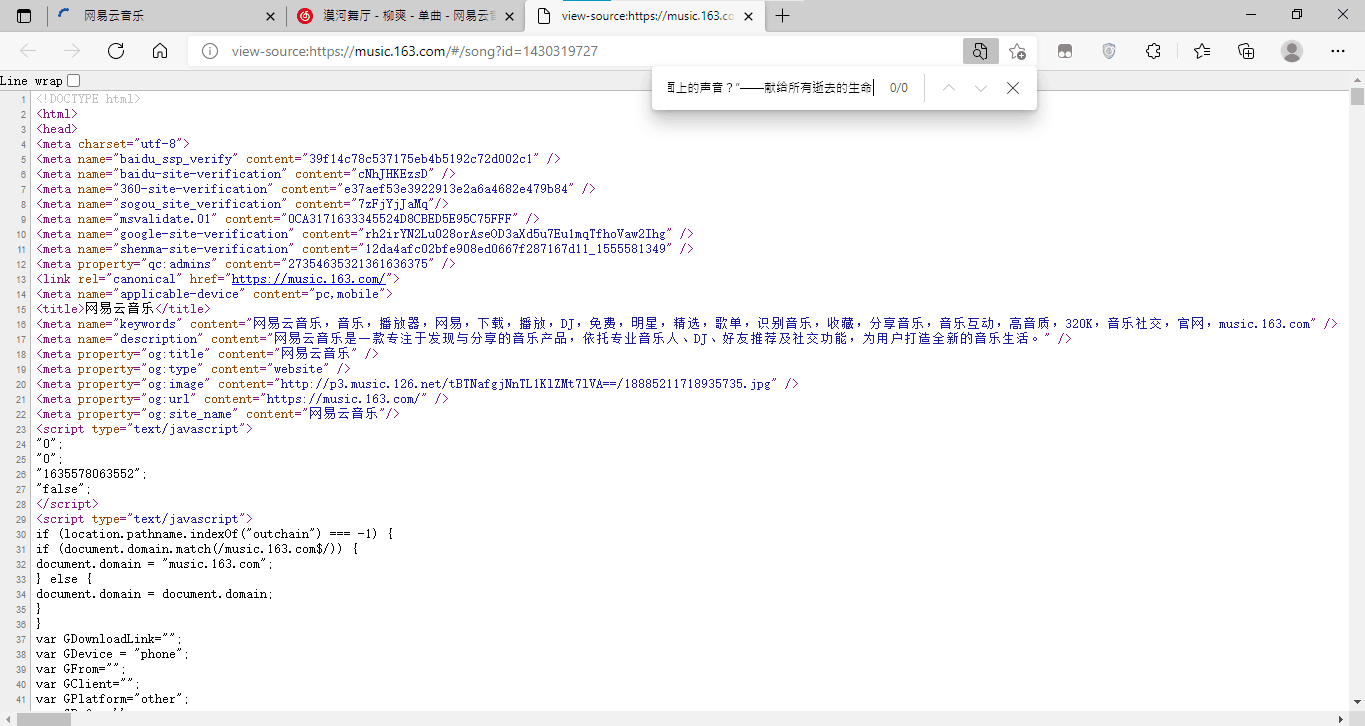
Task: Close the view-source tab
Action: point(748,16)
